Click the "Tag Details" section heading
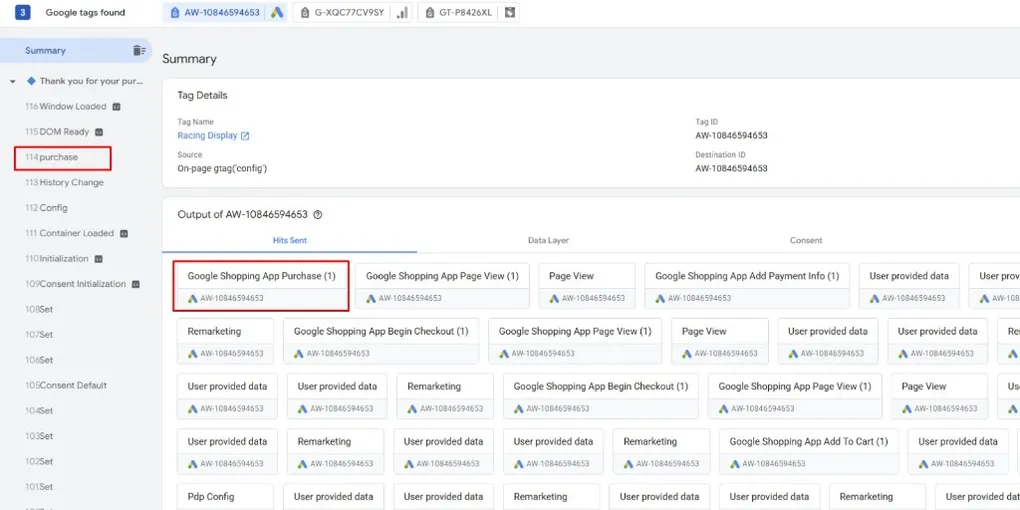 (x=202, y=95)
